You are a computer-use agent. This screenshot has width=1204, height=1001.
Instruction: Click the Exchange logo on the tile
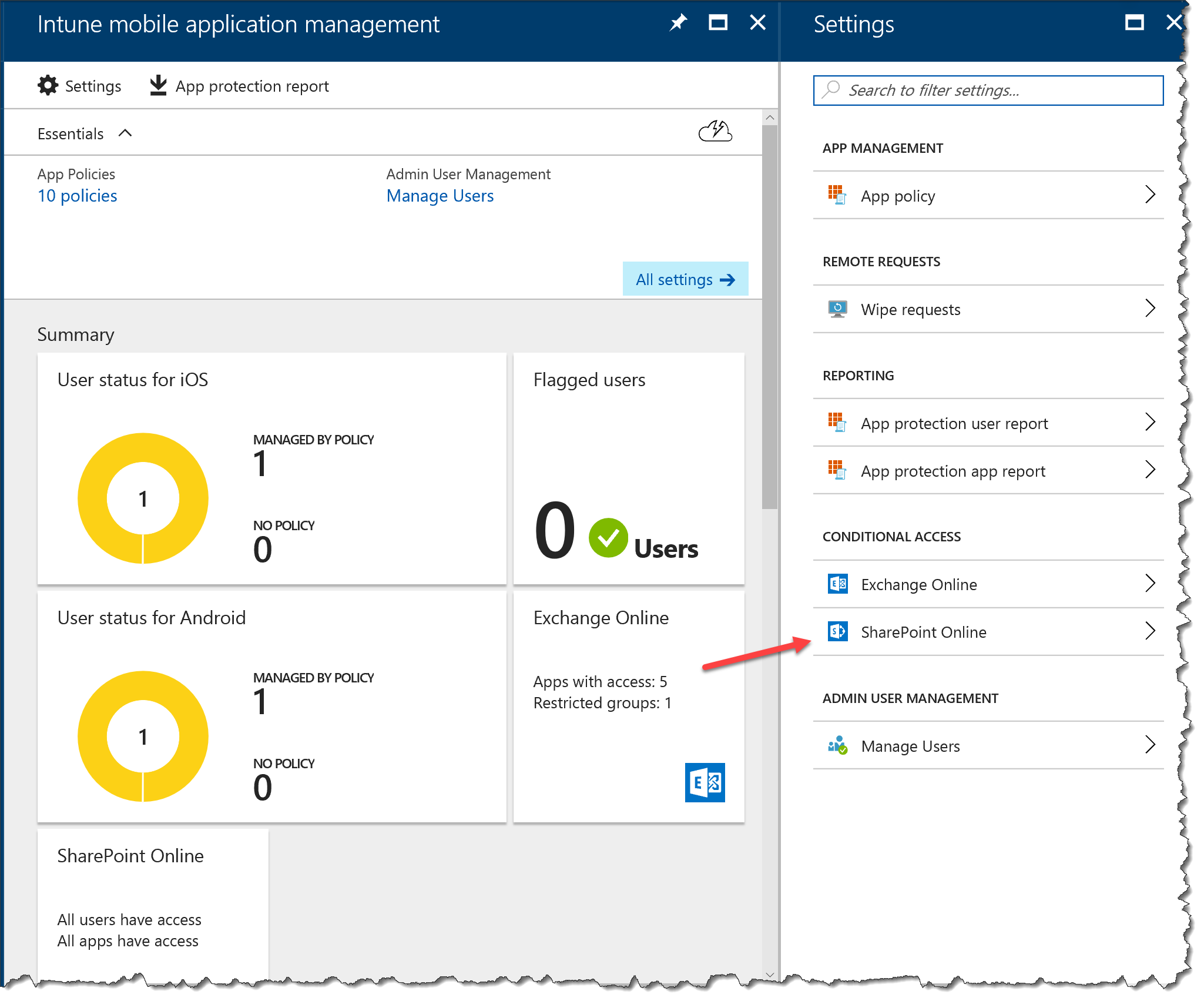tap(704, 783)
